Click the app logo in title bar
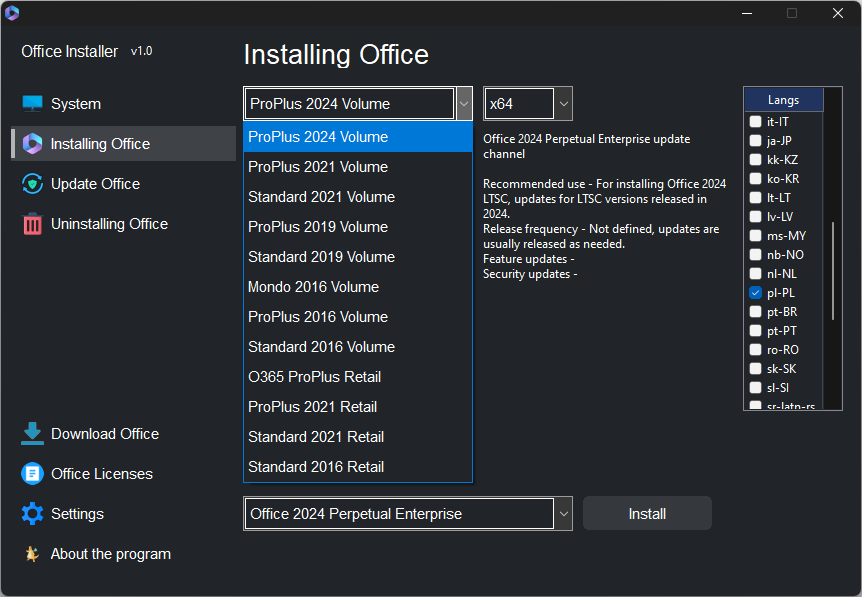This screenshot has width=862, height=597. click(12, 13)
